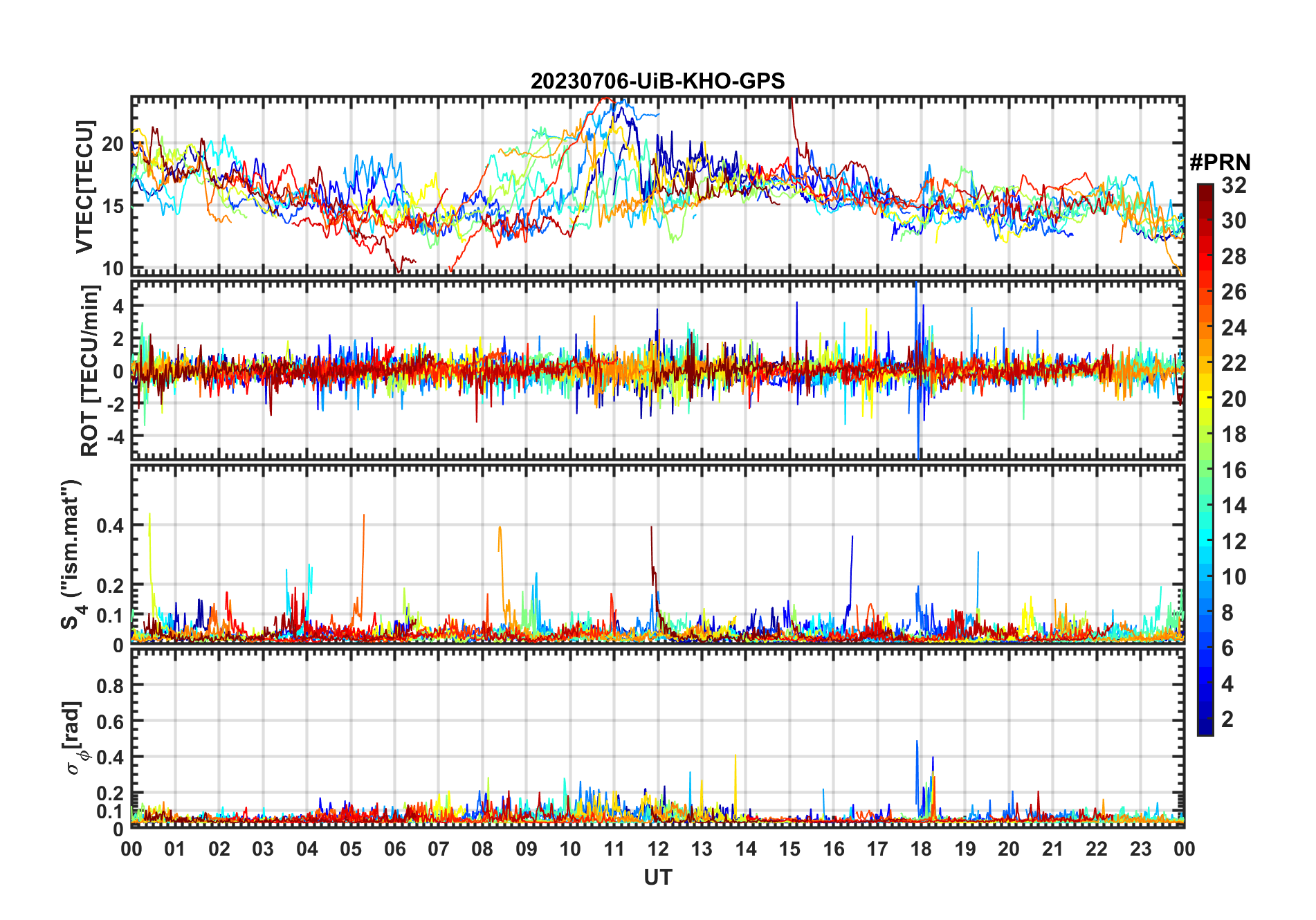Click the UT x-axis label
The height and width of the screenshot is (920, 1316).
click(x=657, y=878)
